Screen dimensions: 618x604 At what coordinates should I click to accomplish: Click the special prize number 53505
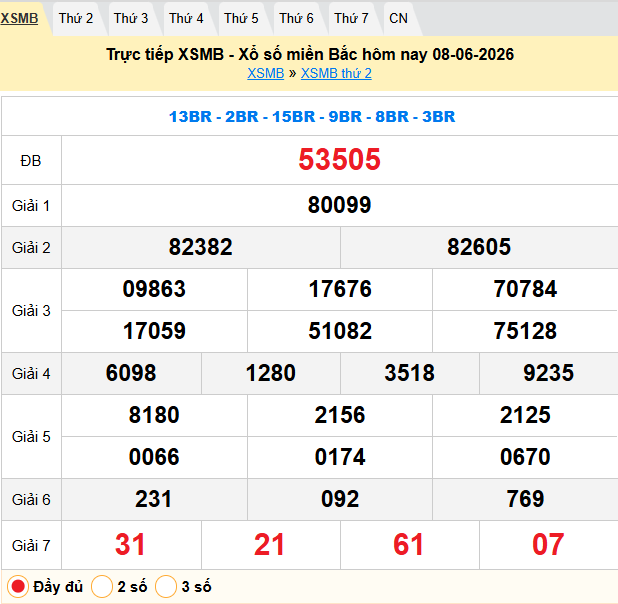pos(339,160)
